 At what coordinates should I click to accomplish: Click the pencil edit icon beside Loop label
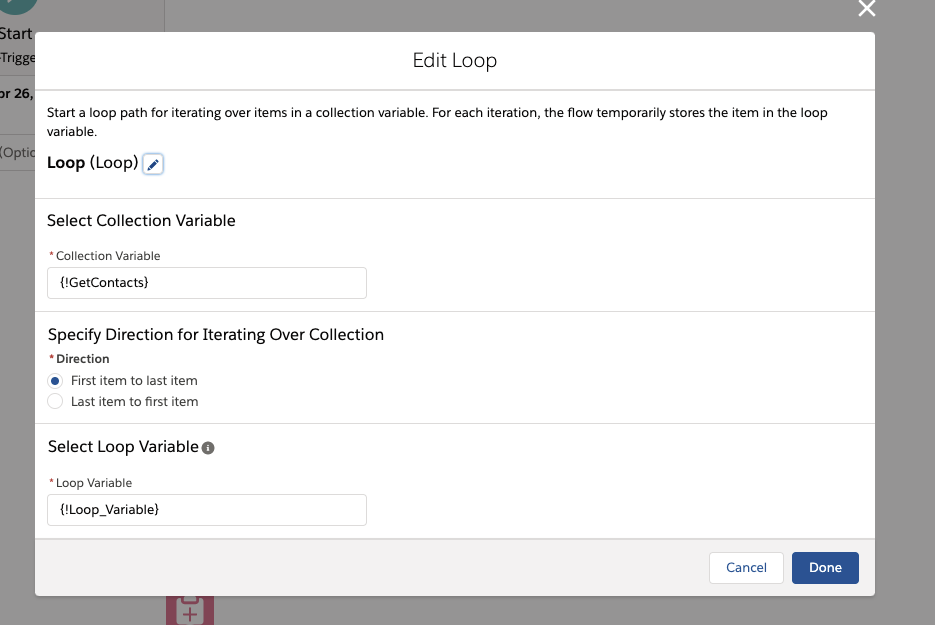point(153,164)
